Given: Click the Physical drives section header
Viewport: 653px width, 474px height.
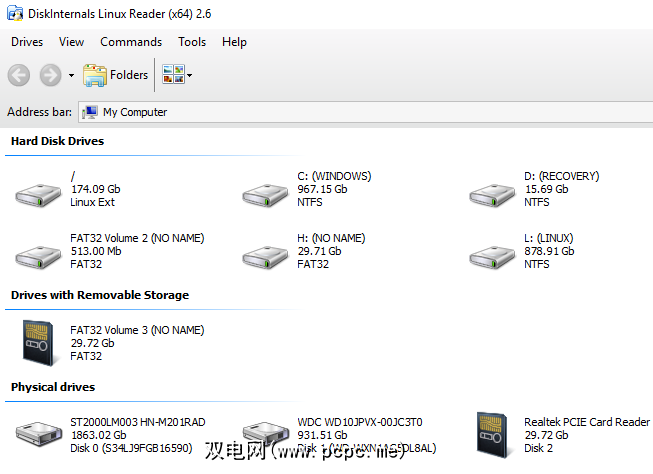Looking at the screenshot, I should click(53, 387).
